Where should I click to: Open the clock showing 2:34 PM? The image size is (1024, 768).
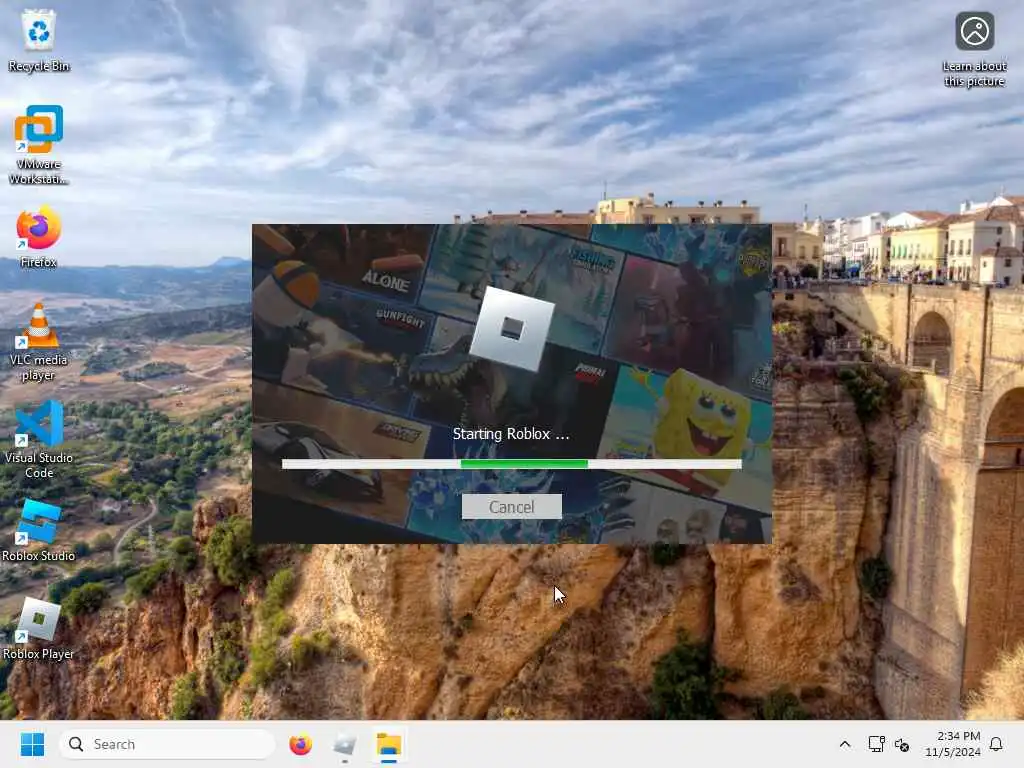[x=953, y=744]
